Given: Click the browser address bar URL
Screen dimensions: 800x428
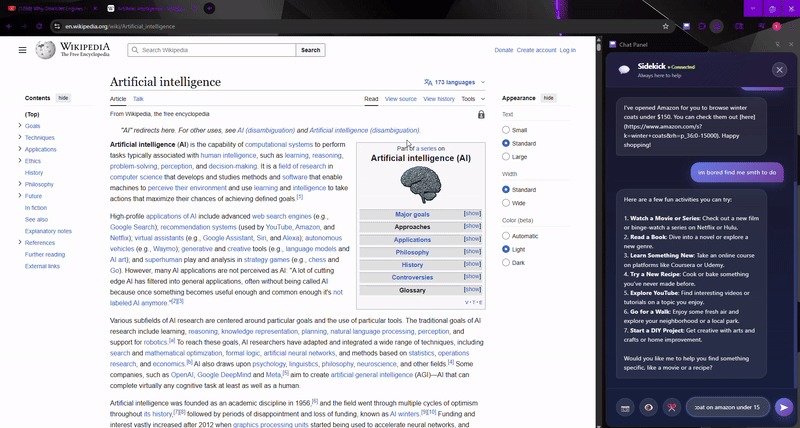Looking at the screenshot, I should 120,26.
